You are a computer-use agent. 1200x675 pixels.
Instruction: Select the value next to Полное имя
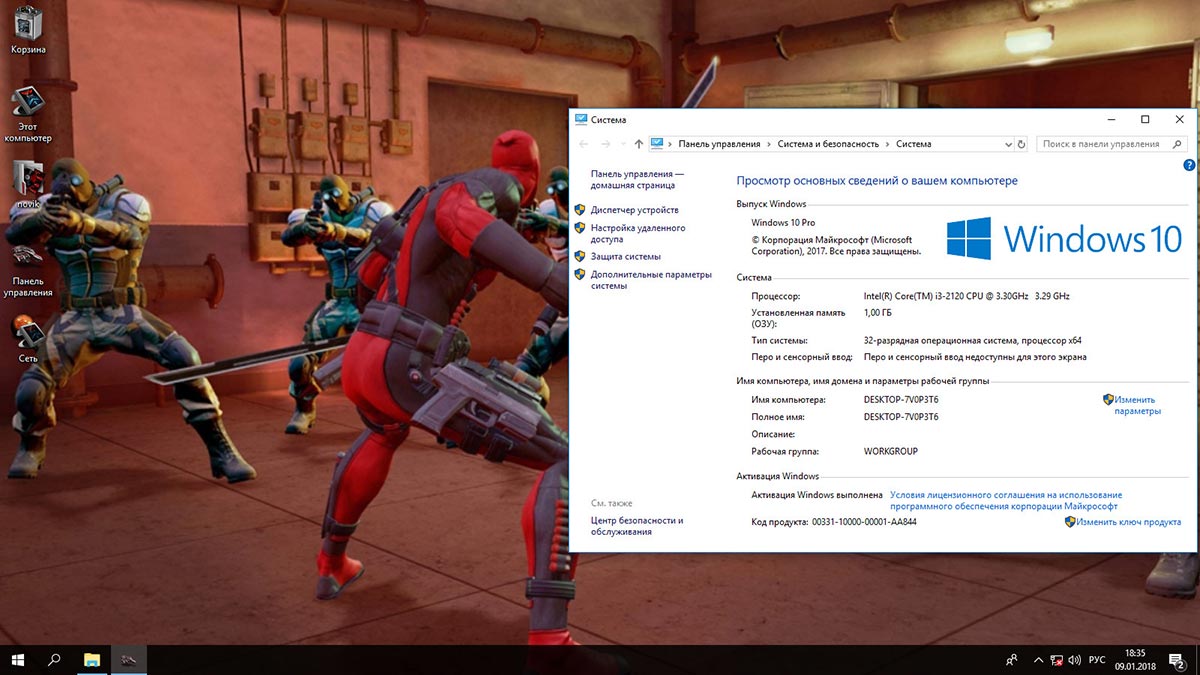click(901, 416)
